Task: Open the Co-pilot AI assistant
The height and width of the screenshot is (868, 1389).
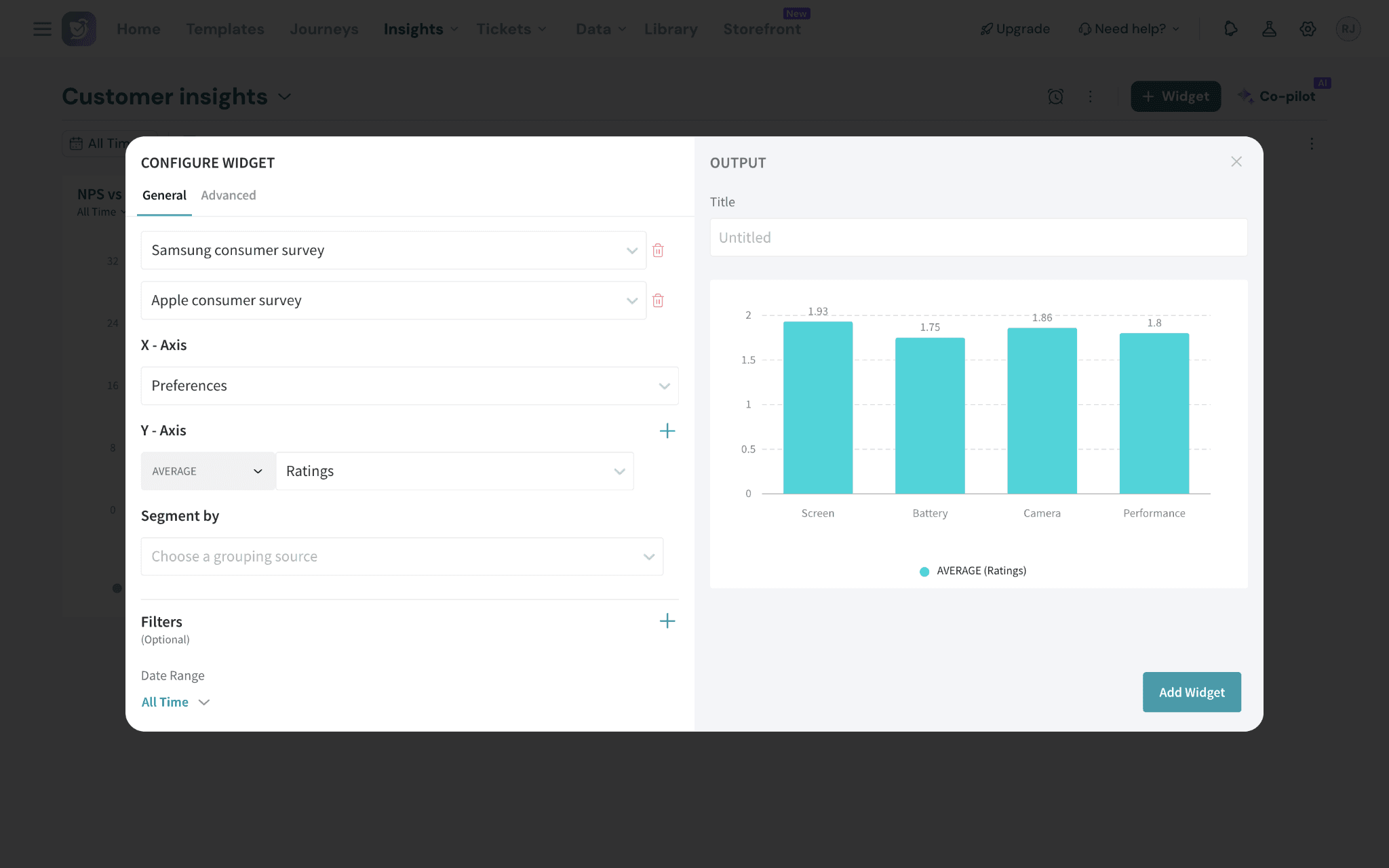Action: click(x=1277, y=96)
